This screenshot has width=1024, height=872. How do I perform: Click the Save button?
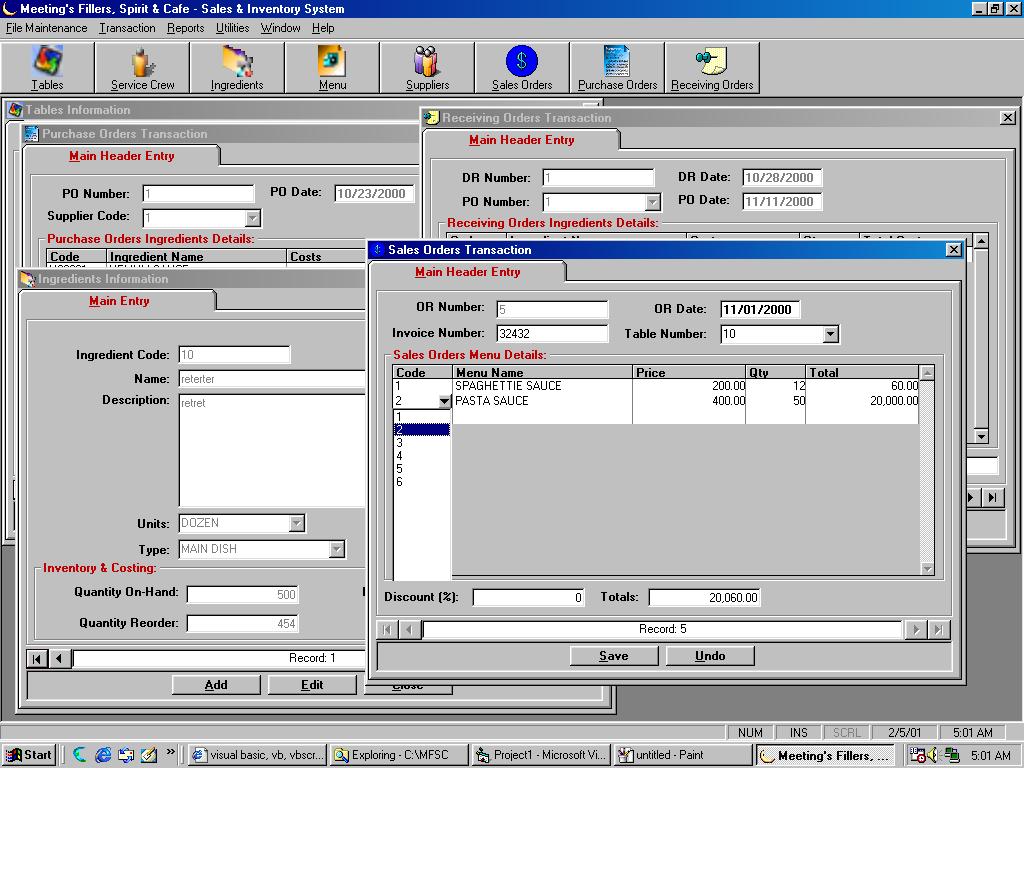click(x=613, y=656)
